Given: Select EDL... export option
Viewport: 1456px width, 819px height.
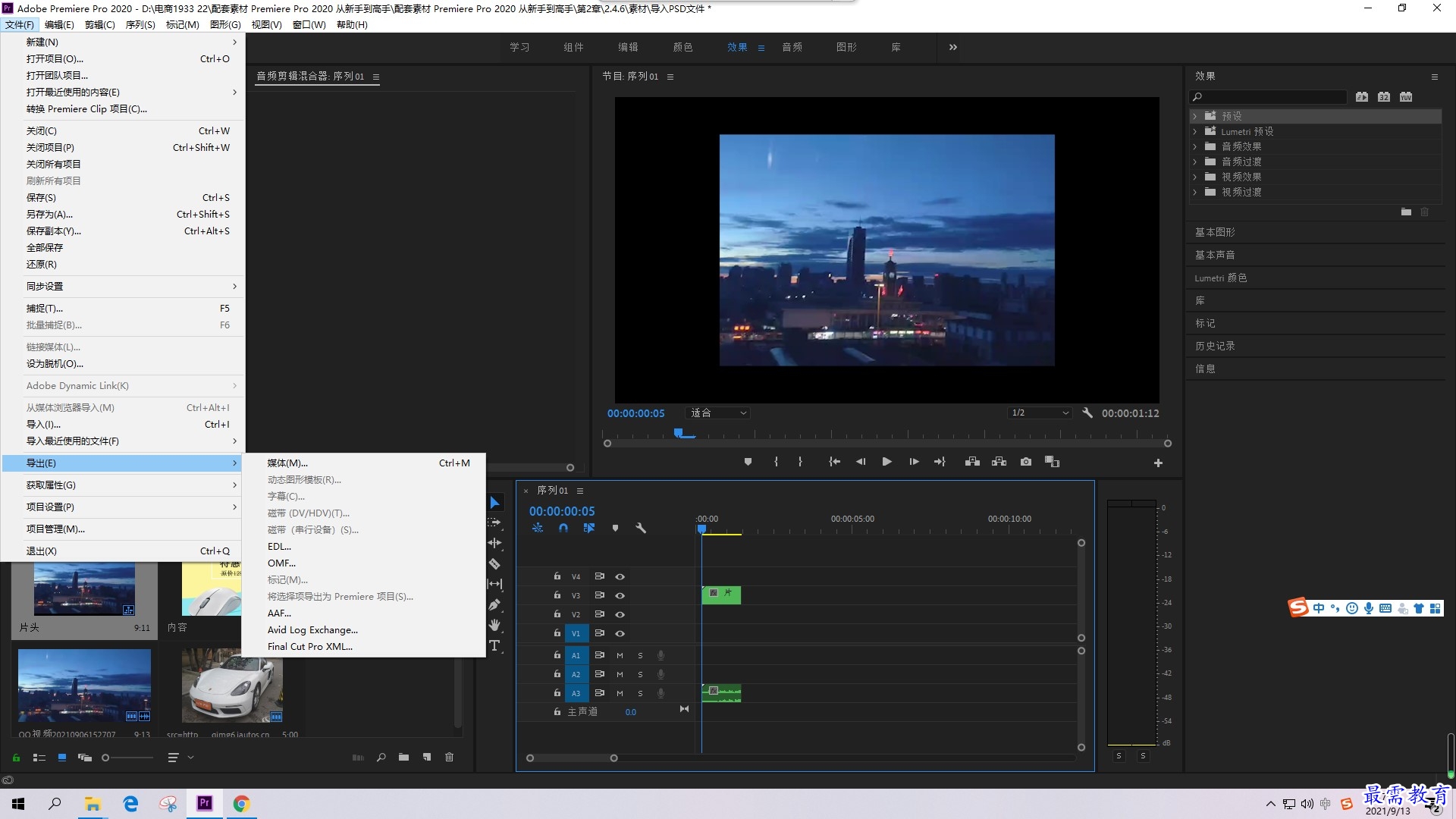Looking at the screenshot, I should (363, 547).
